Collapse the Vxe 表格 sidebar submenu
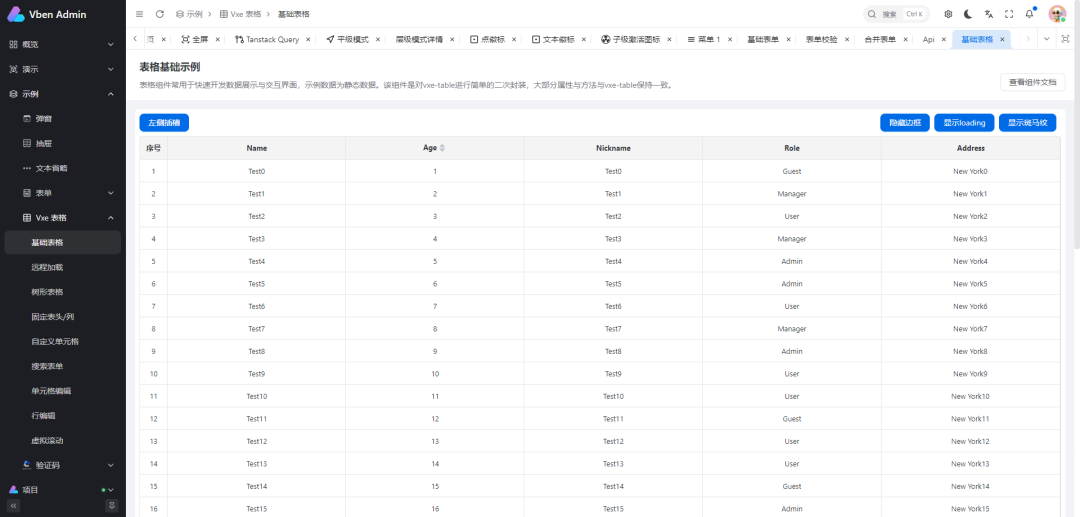This screenshot has height=517, width=1080. click(x=111, y=218)
